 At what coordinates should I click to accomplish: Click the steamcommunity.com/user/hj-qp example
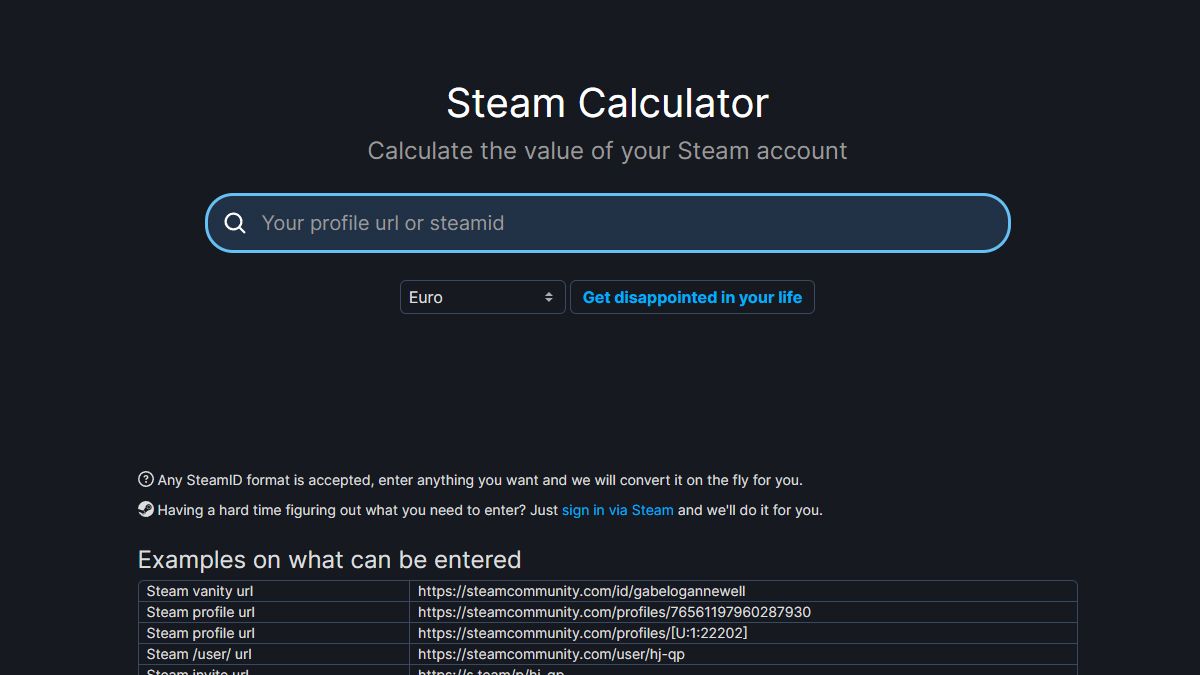551,654
